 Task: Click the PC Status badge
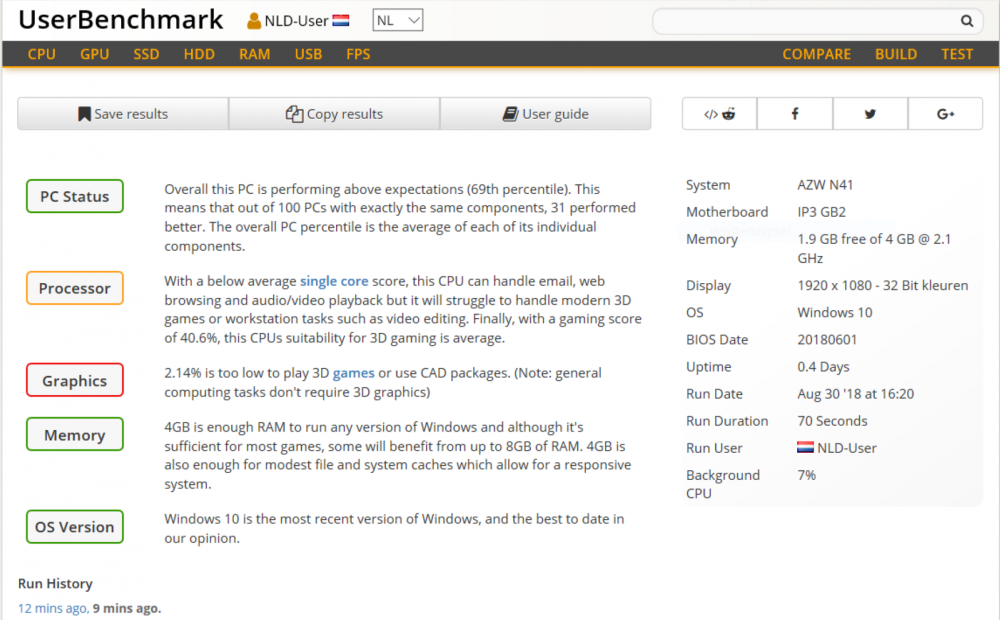74,196
